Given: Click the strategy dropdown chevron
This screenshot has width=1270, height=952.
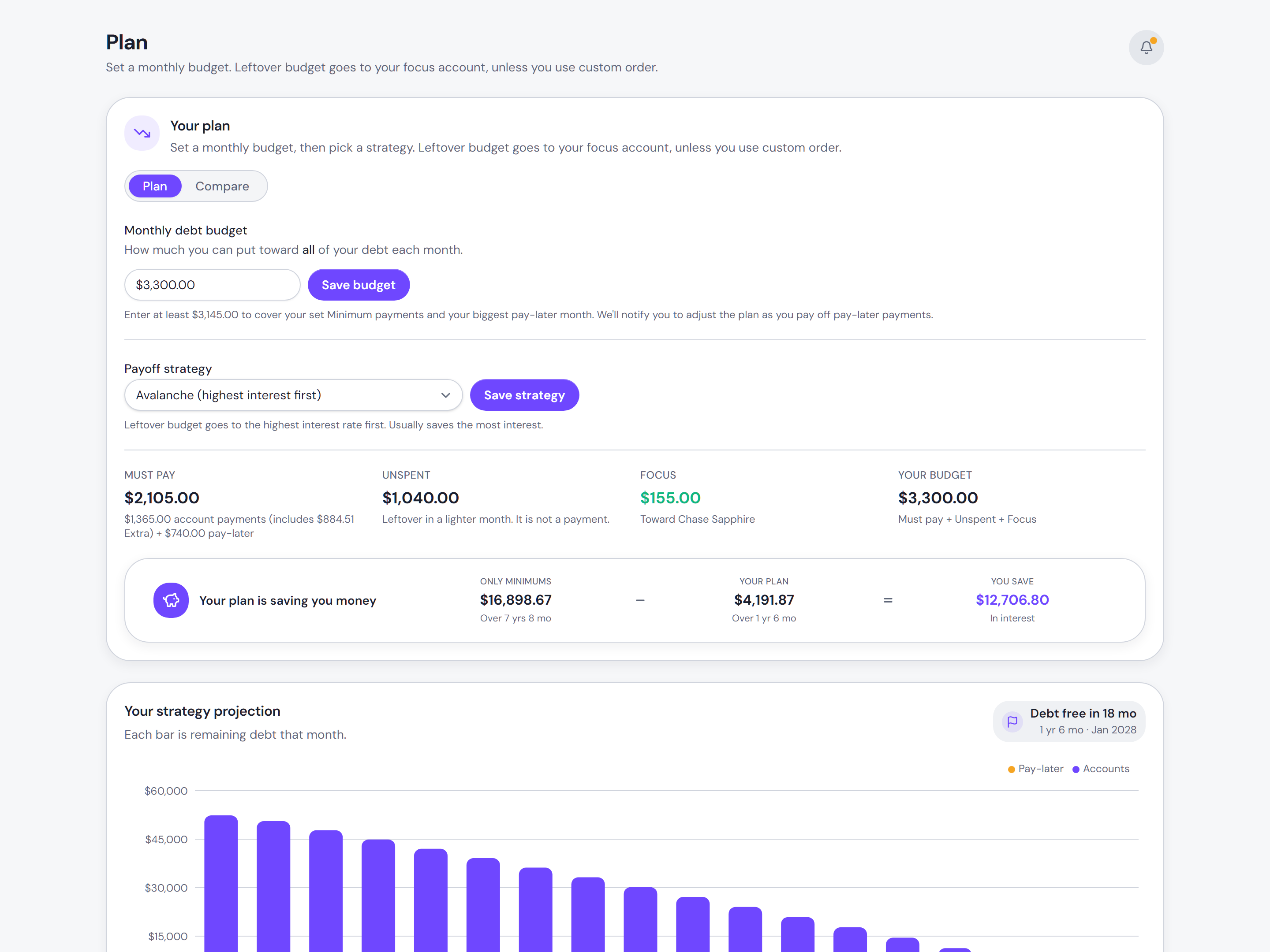Looking at the screenshot, I should pyautogui.click(x=445, y=395).
